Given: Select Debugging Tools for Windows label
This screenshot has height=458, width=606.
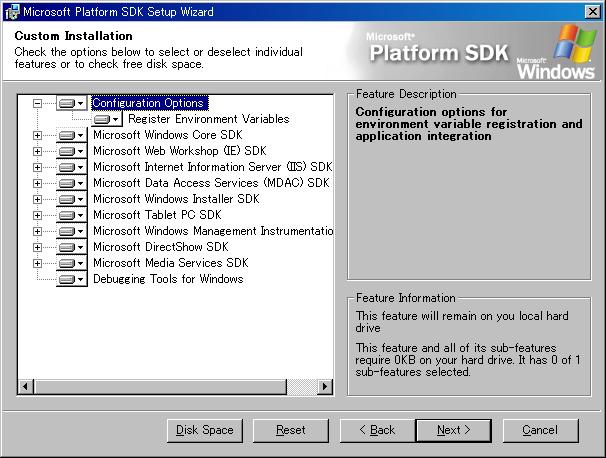Looking at the screenshot, I should pos(168,279).
